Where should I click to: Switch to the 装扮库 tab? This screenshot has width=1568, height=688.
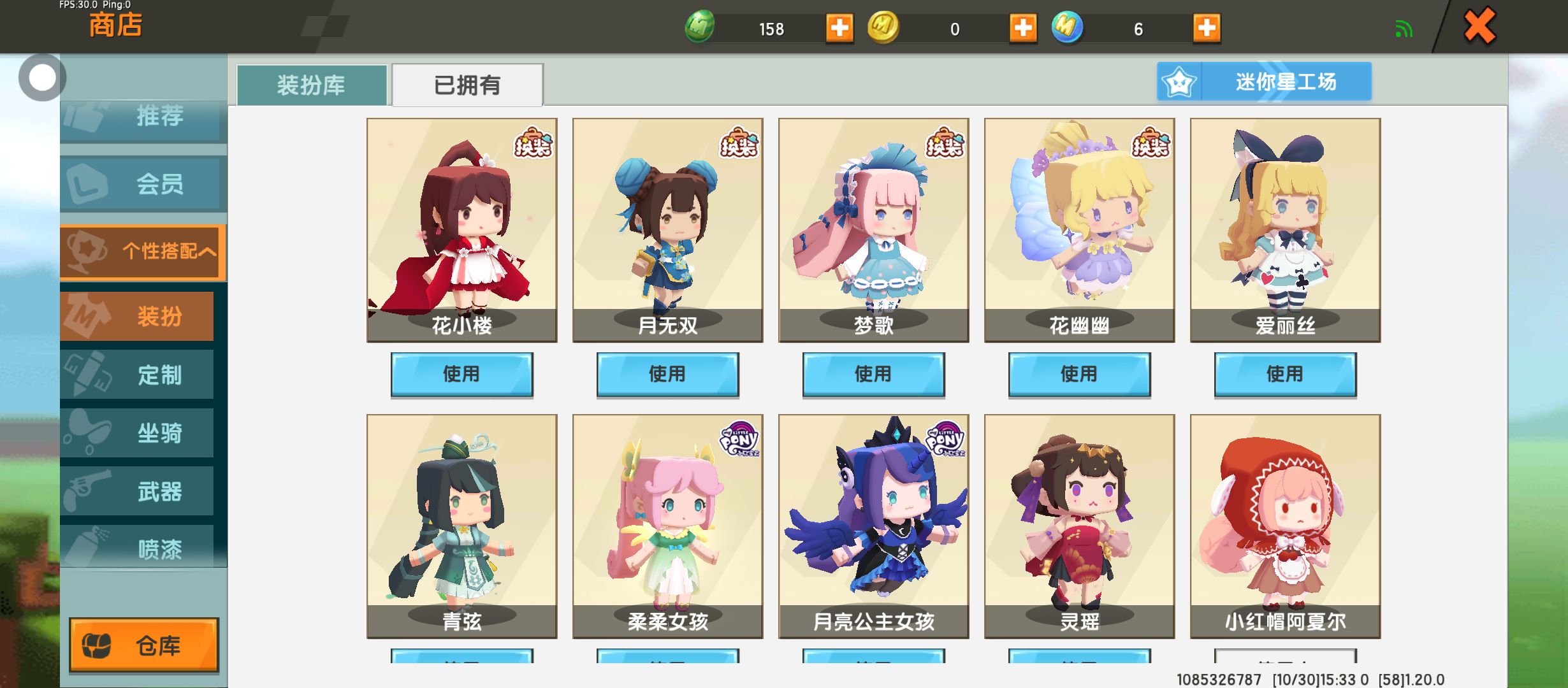point(312,85)
